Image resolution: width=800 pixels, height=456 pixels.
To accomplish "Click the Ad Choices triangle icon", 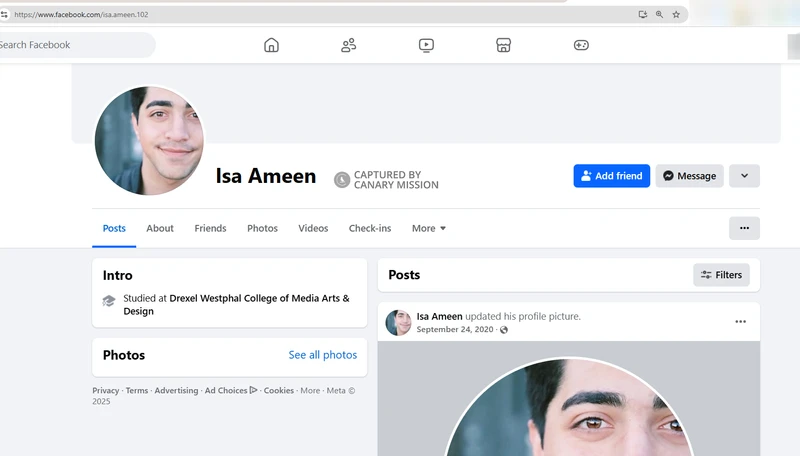I will tap(254, 390).
